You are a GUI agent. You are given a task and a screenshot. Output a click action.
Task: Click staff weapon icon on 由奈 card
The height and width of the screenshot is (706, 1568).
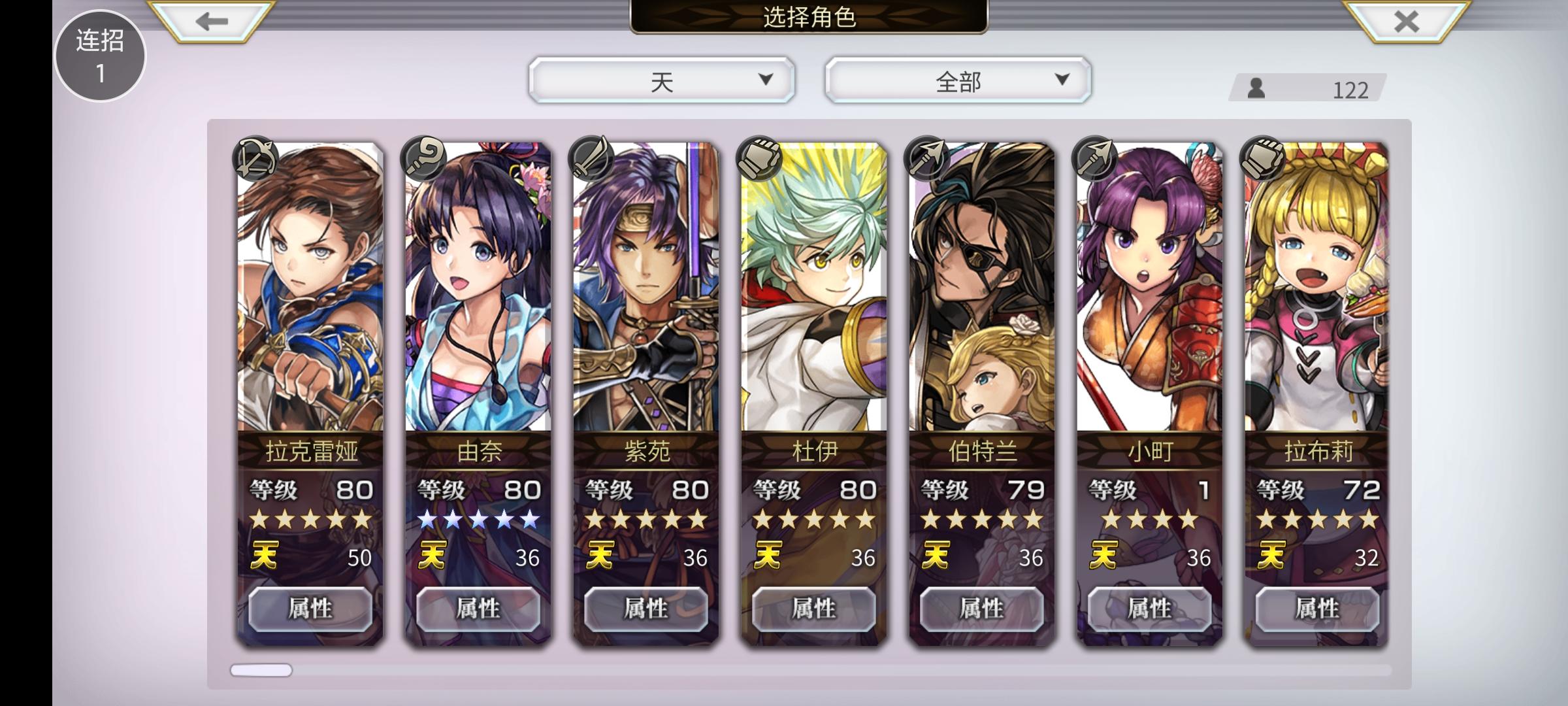tap(423, 159)
